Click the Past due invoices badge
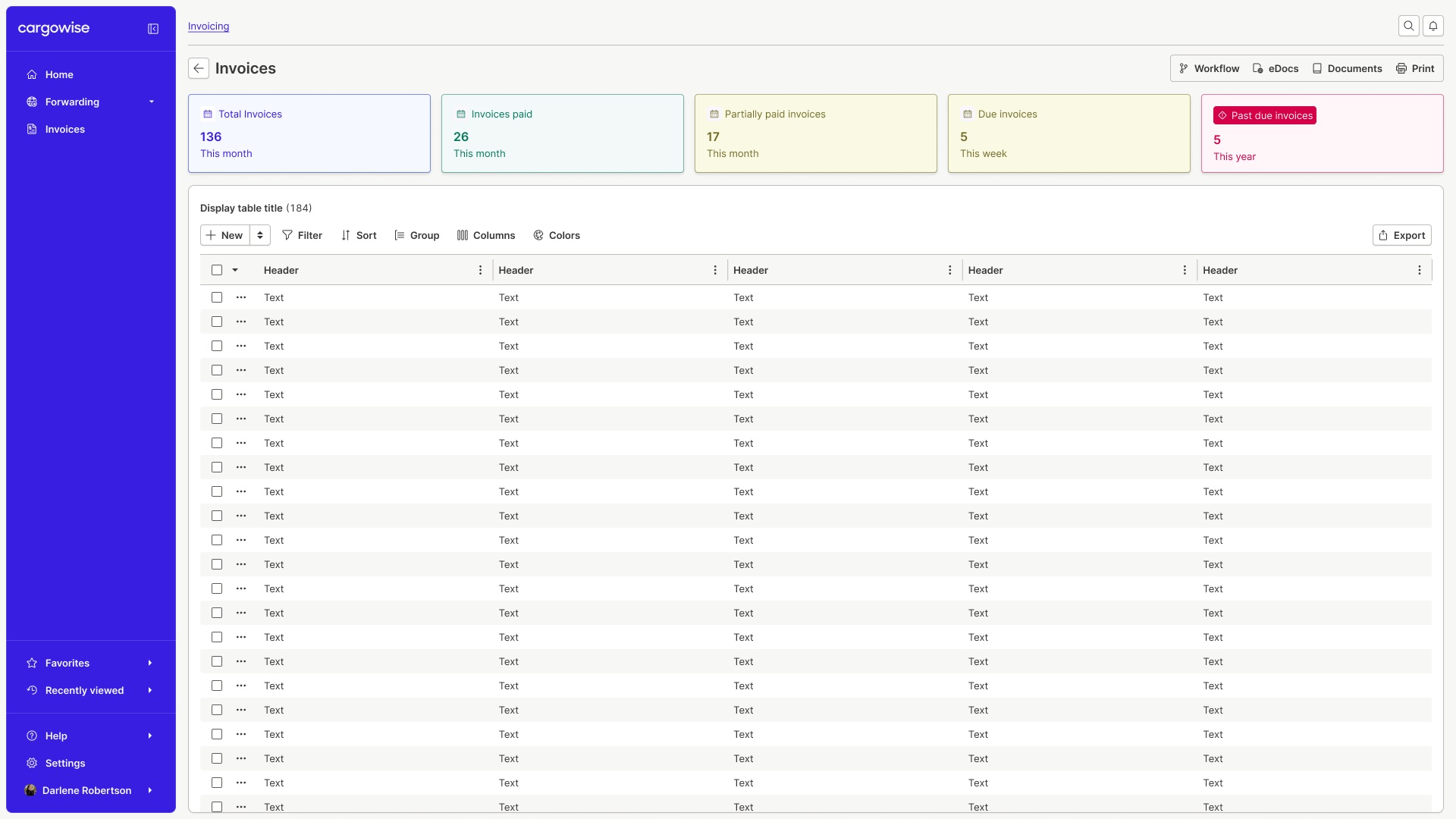This screenshot has width=1456, height=819. [x=1265, y=115]
